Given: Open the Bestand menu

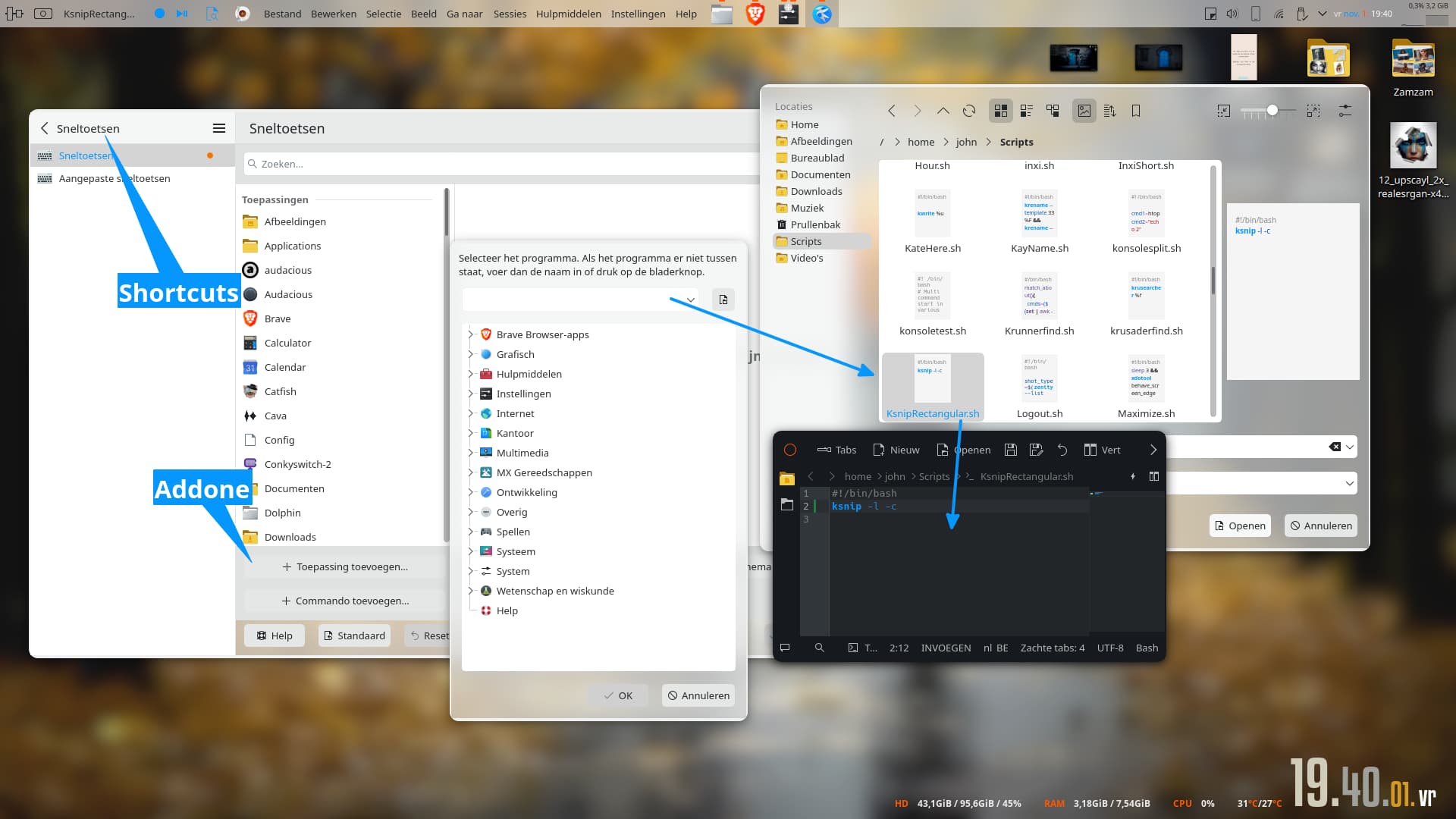Looking at the screenshot, I should (x=282, y=14).
